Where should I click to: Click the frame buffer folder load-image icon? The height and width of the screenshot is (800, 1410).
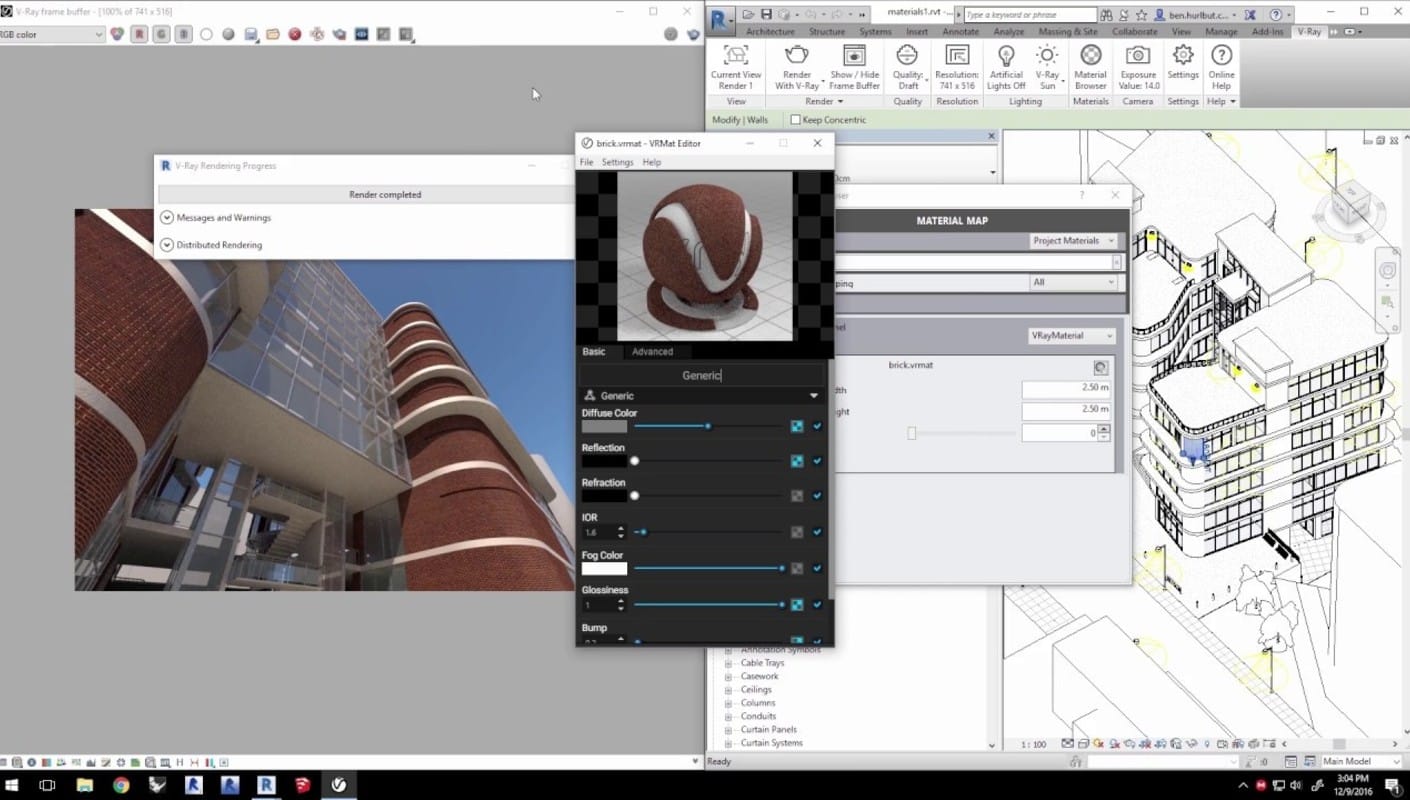point(273,34)
